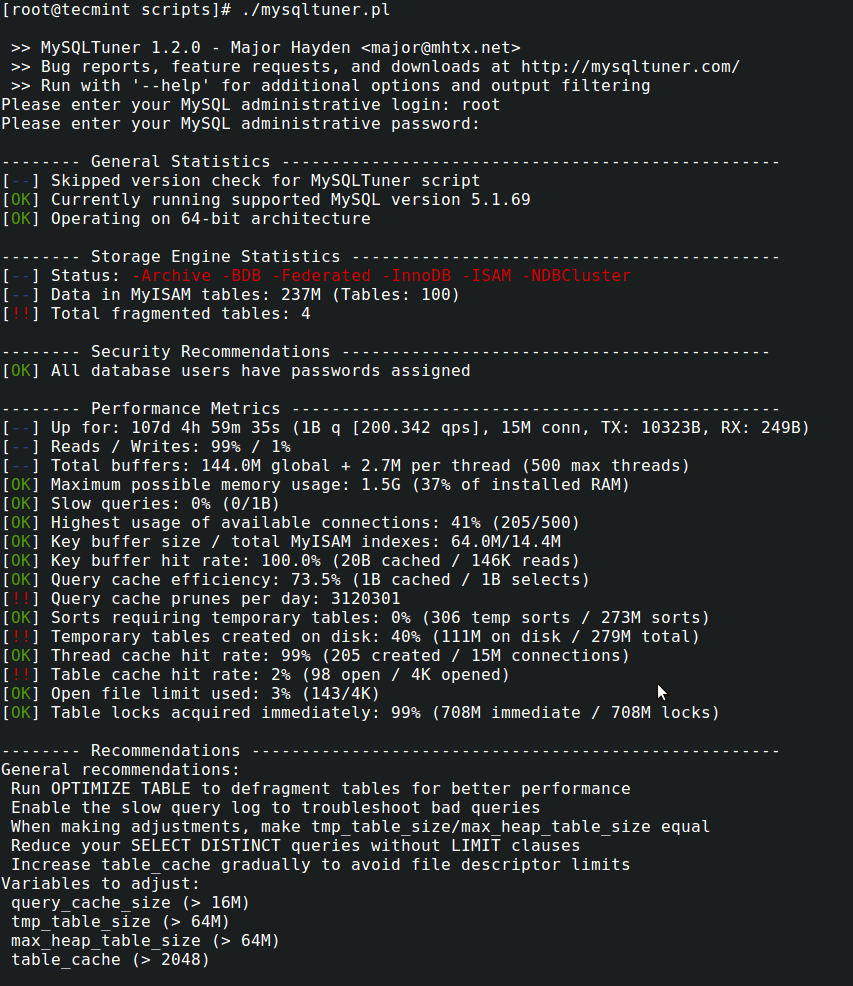This screenshot has height=986, width=853.
Task: Click the table_cache (> 2048) variable line
Action: pos(110,960)
